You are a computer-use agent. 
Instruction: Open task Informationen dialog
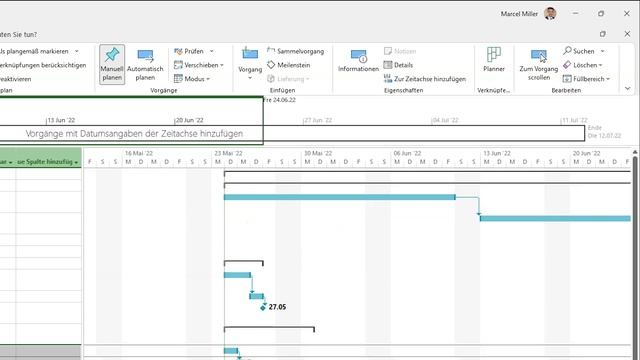tap(358, 61)
